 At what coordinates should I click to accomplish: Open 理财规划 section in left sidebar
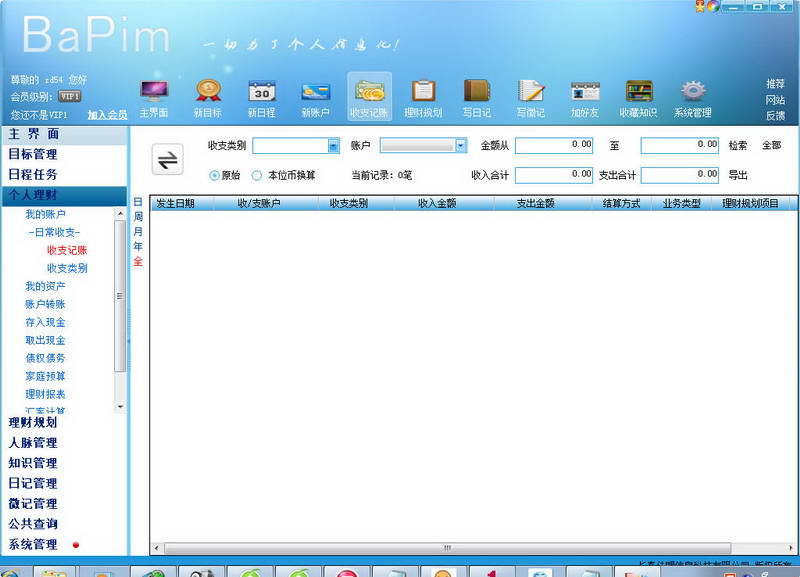click(x=33, y=422)
